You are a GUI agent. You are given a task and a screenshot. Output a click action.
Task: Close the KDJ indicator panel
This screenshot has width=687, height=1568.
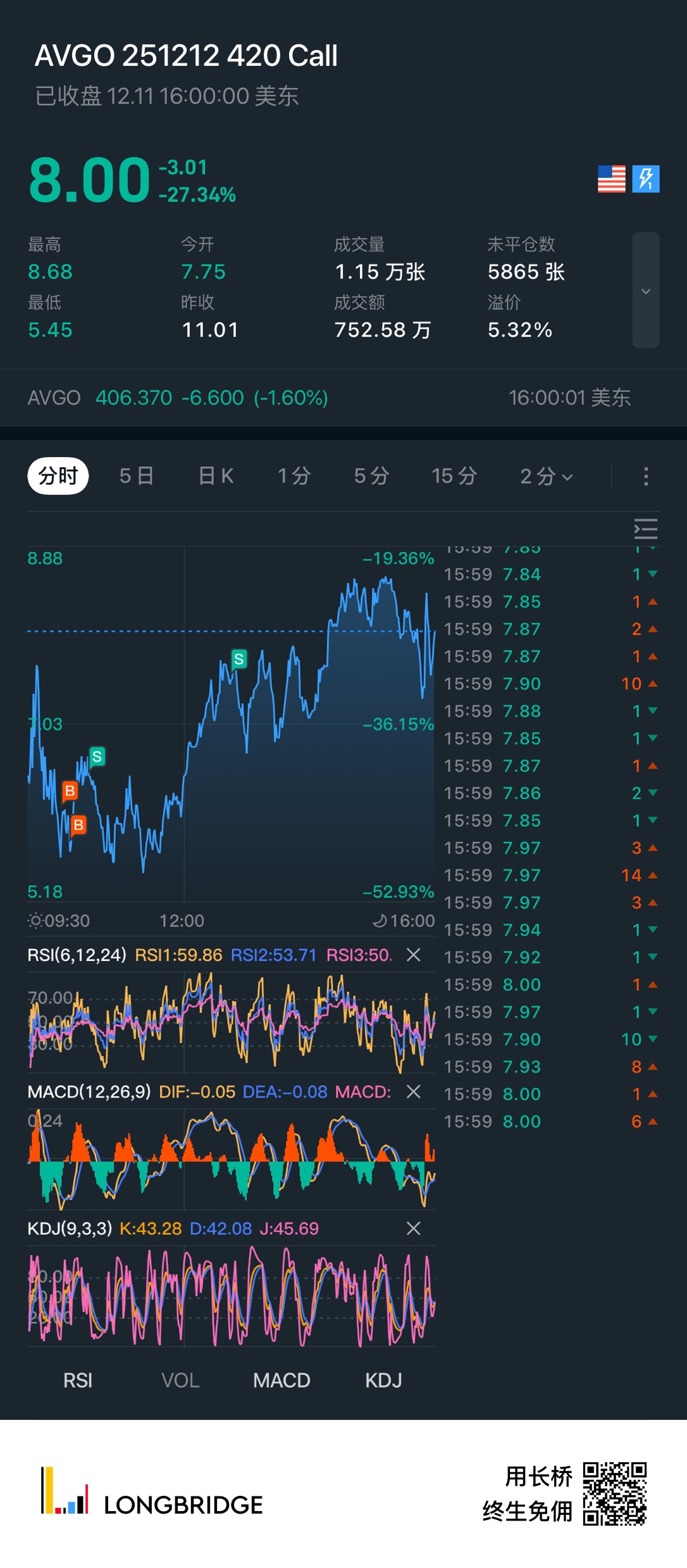tap(414, 1228)
